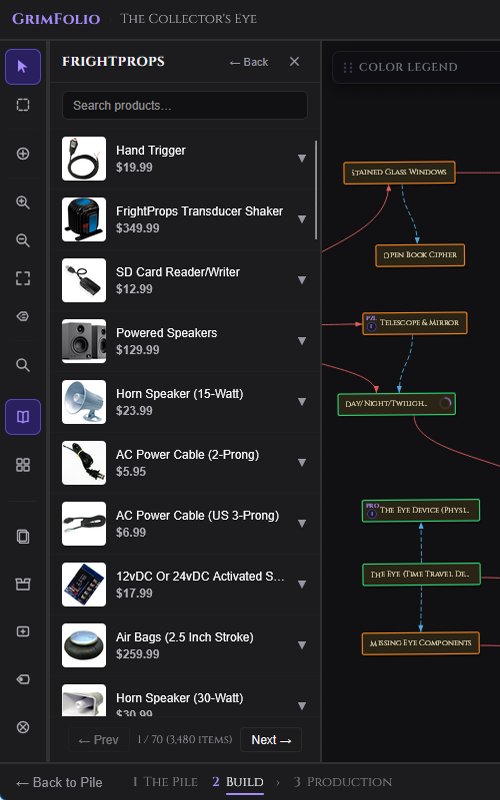This screenshot has width=500, height=800.
Task: Select the Day/Night/Twilight node
Action: (396, 404)
